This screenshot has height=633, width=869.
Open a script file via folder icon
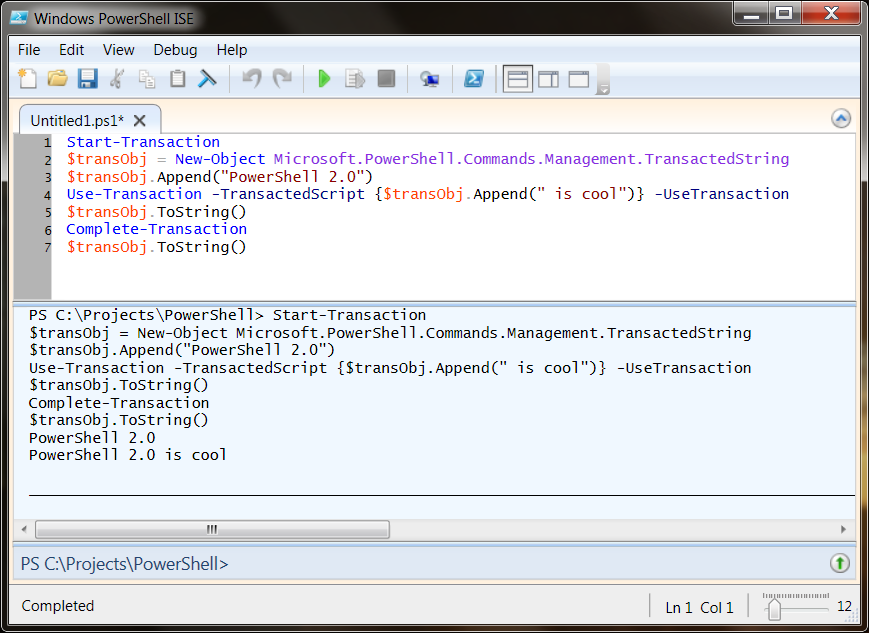[57, 79]
